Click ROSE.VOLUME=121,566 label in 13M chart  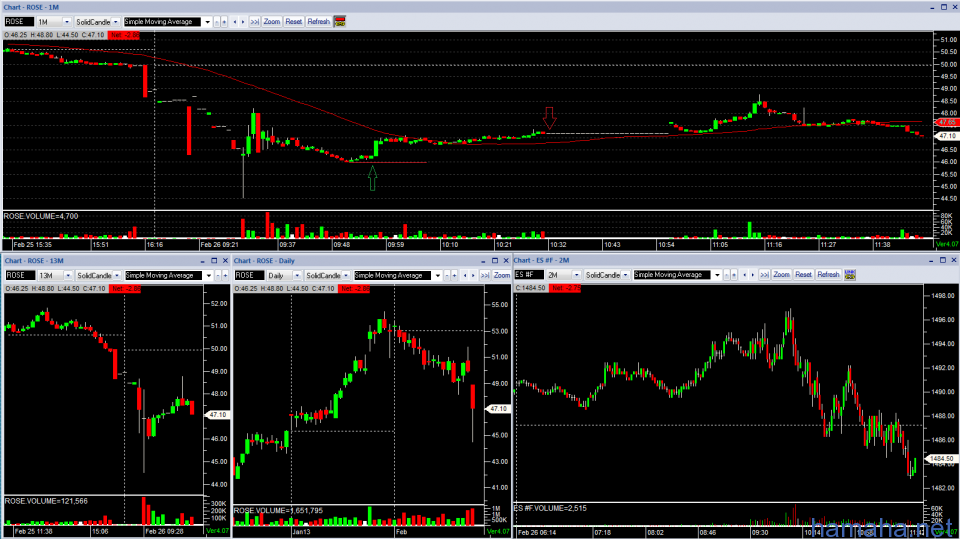47,501
